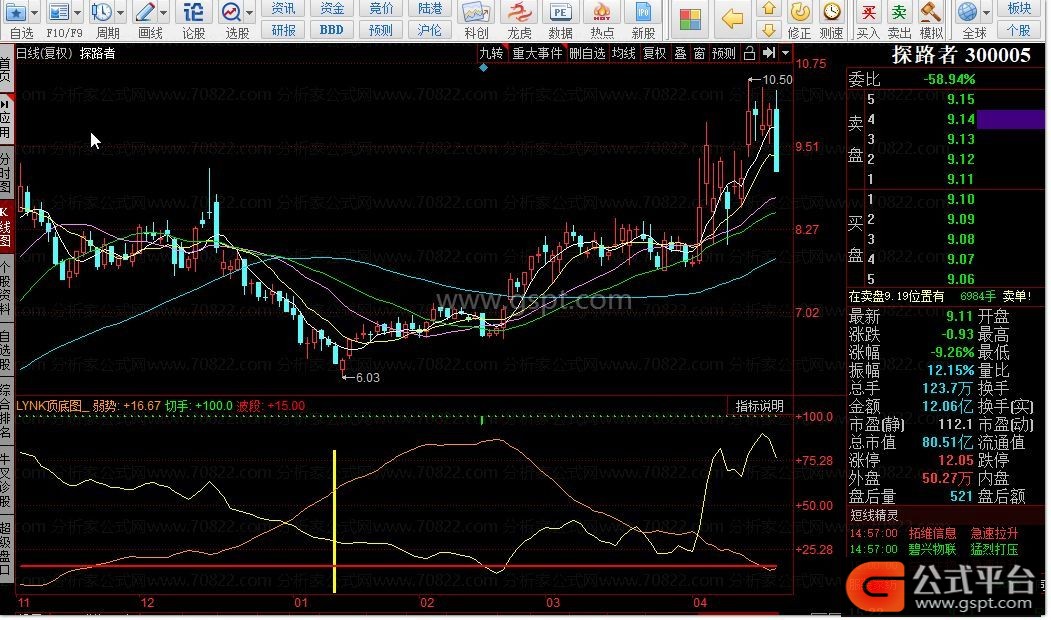Click the yellow vertical marker in indicator panel
The height and width of the screenshot is (620, 1051).
click(334, 520)
